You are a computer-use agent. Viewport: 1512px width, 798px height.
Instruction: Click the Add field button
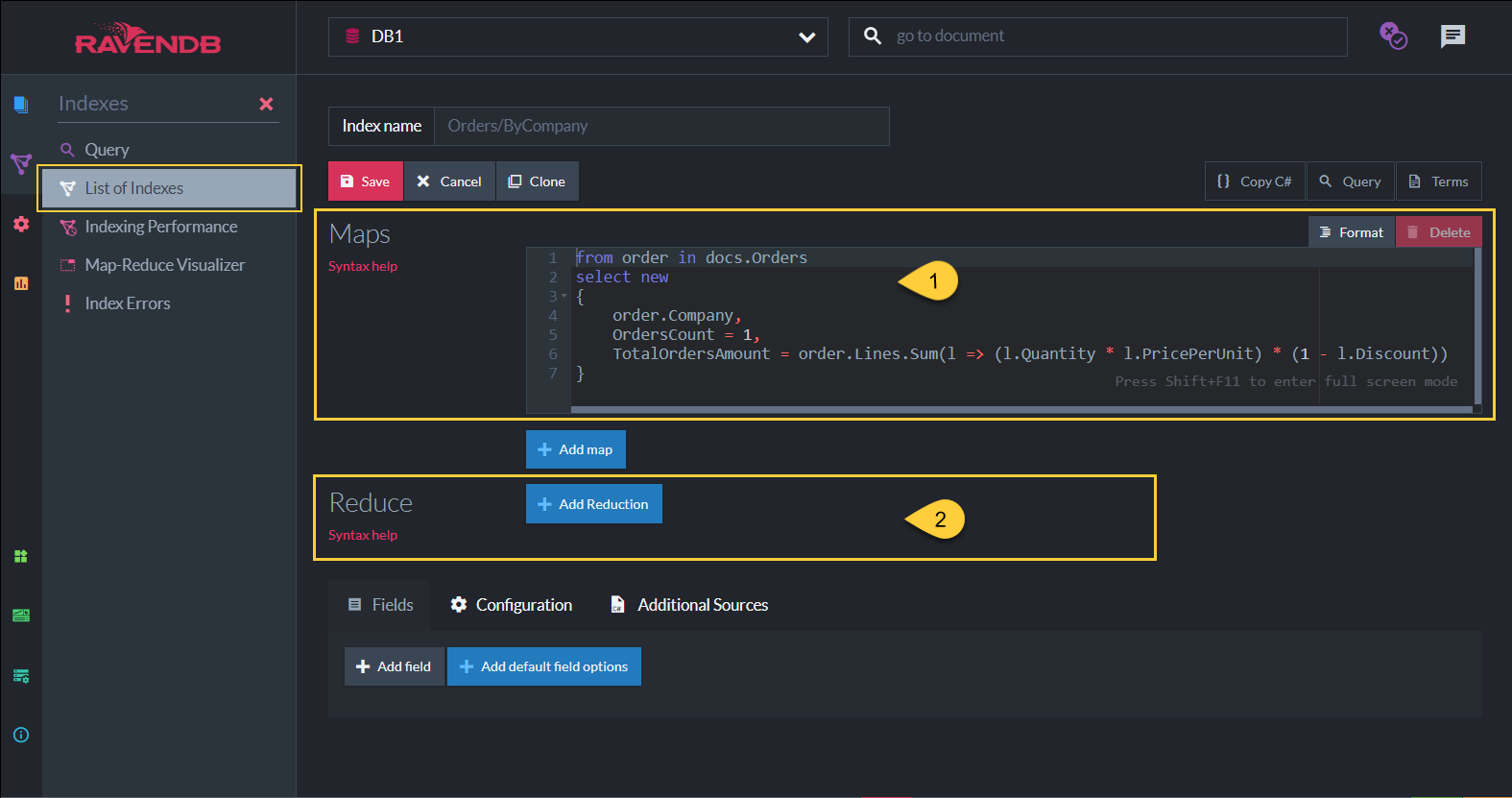[x=395, y=666]
